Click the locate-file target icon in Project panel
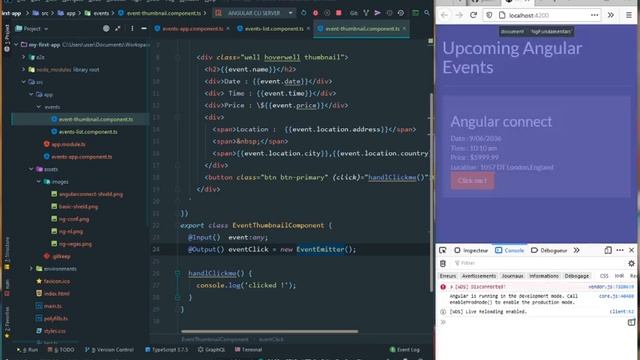Screen dimensions: 640x360 (106, 29)
